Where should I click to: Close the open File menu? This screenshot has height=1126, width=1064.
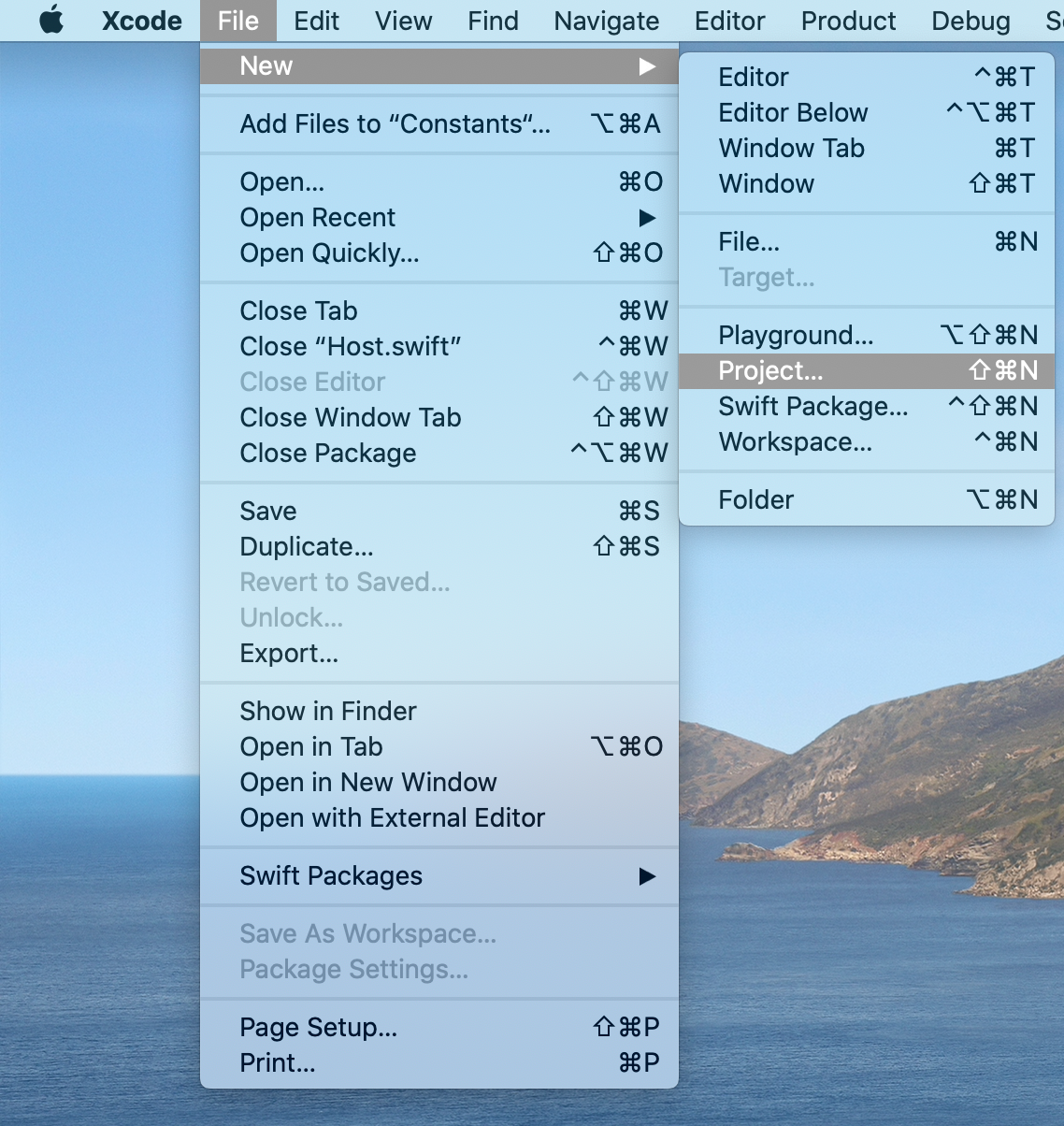point(238,21)
